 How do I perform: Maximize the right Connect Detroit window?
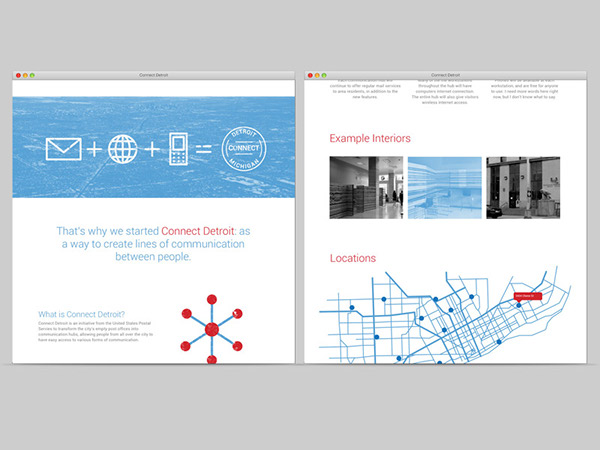pos(324,75)
